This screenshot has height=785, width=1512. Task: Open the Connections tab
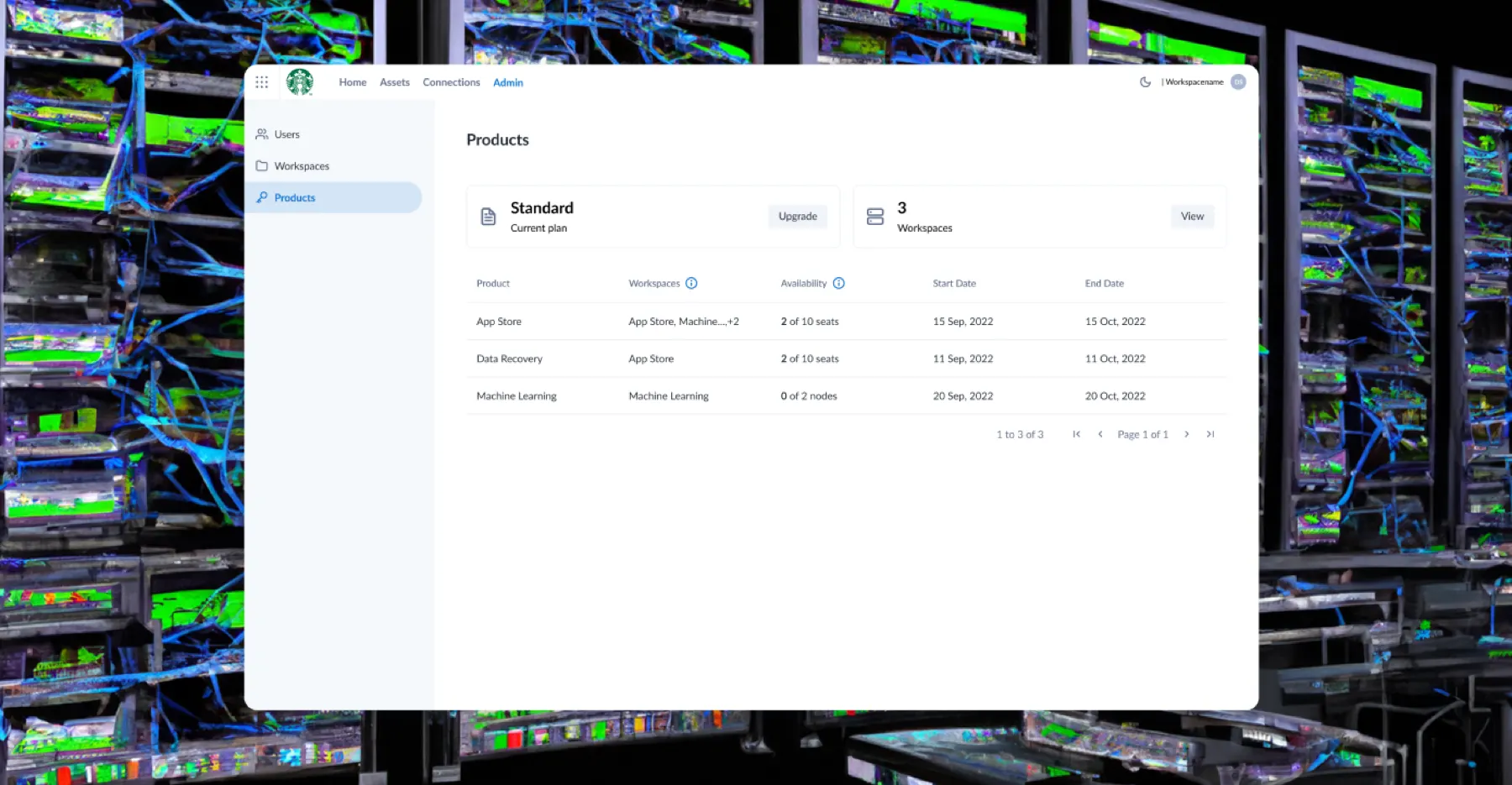(x=451, y=82)
